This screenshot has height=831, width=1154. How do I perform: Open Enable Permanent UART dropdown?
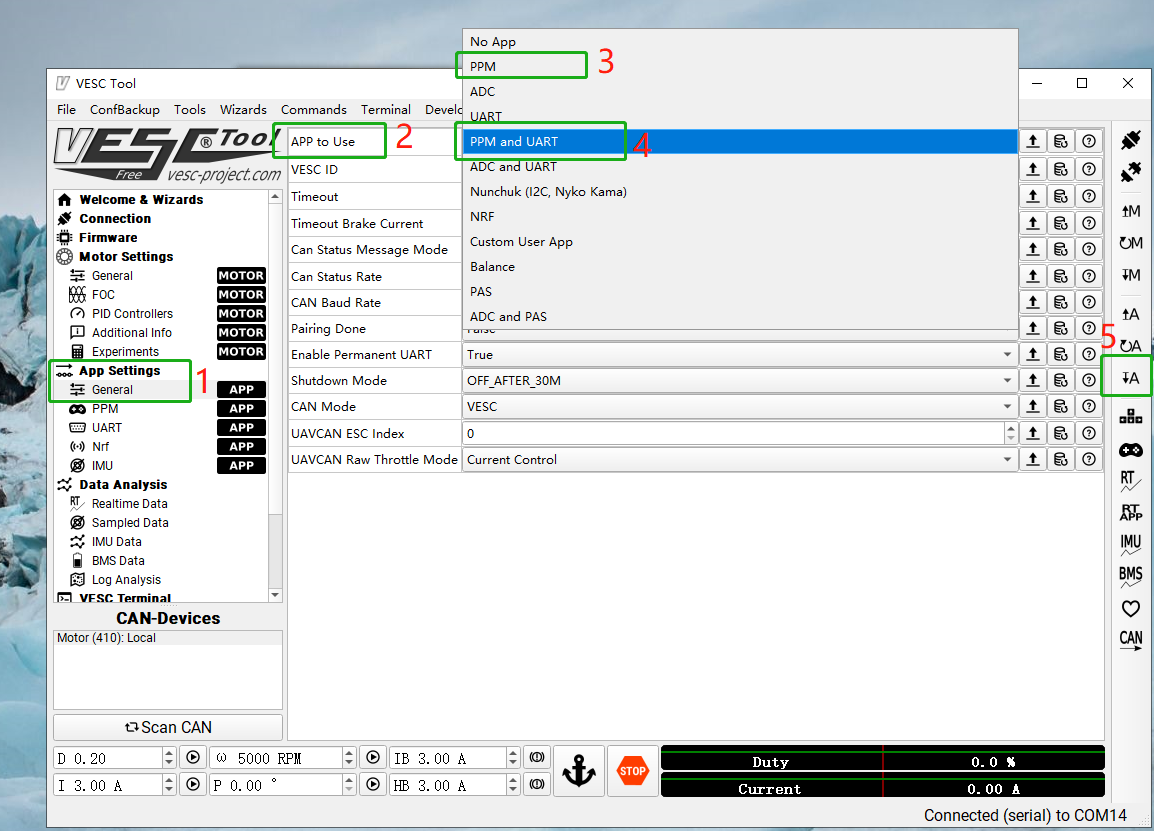tap(740, 354)
